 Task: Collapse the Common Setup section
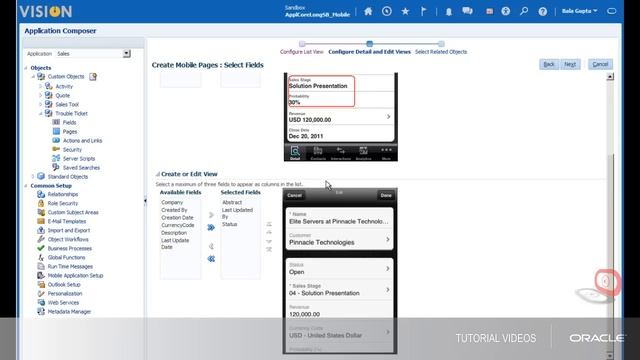pos(26,186)
